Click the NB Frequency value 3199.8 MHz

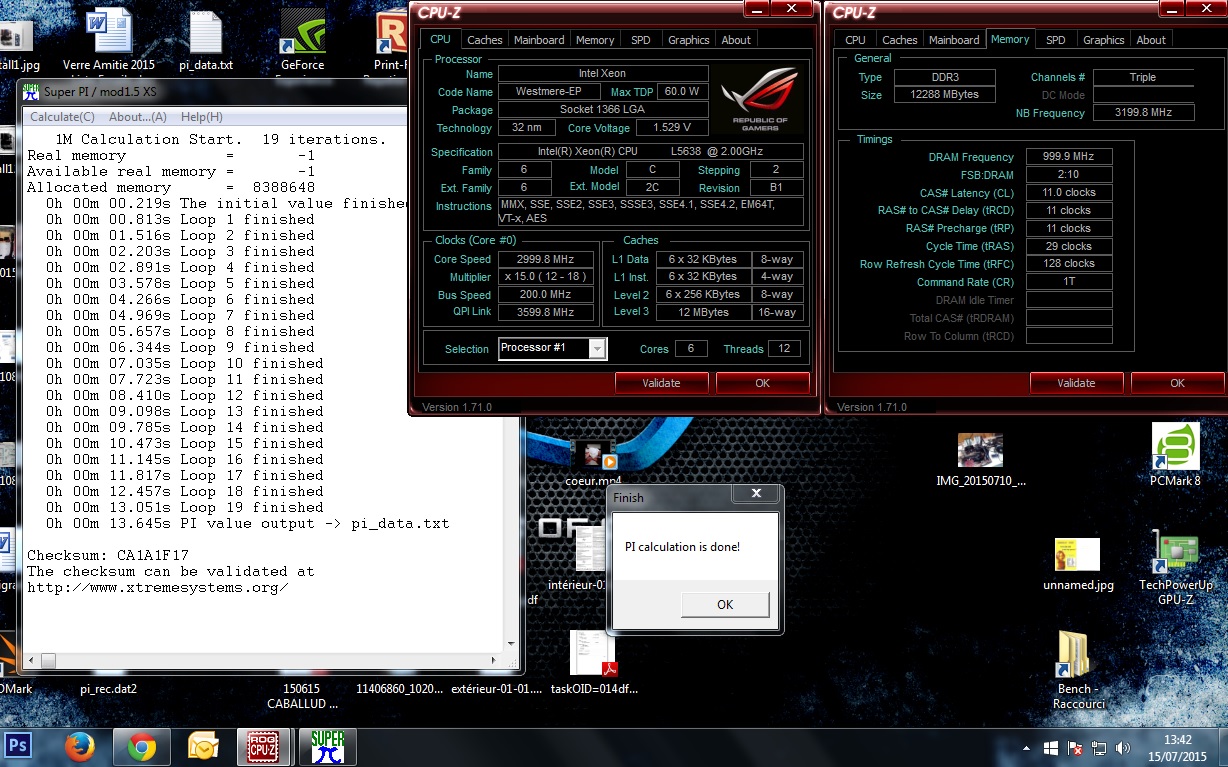point(1143,113)
